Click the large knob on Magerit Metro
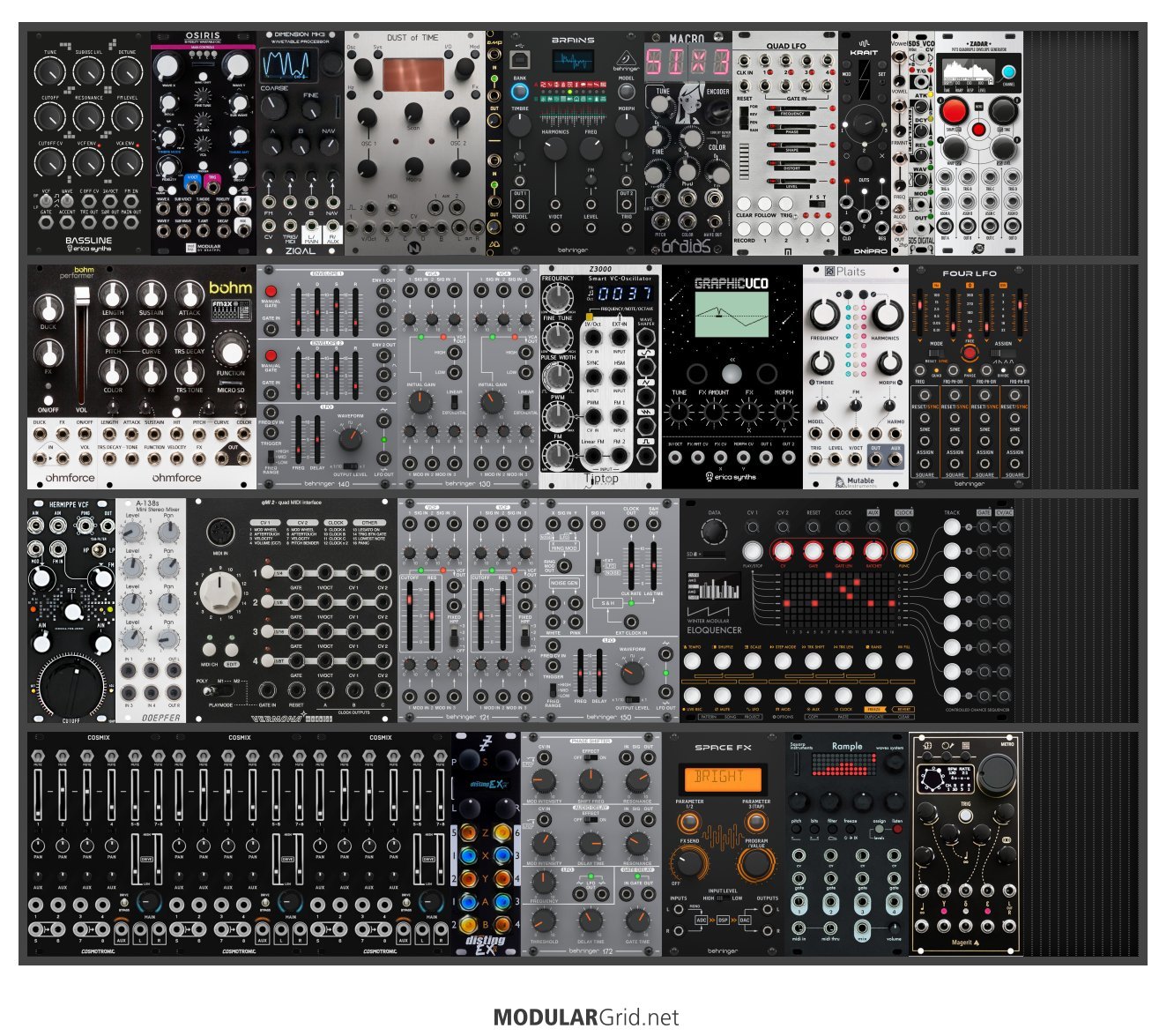The image size is (1174, 1036). coord(997,772)
